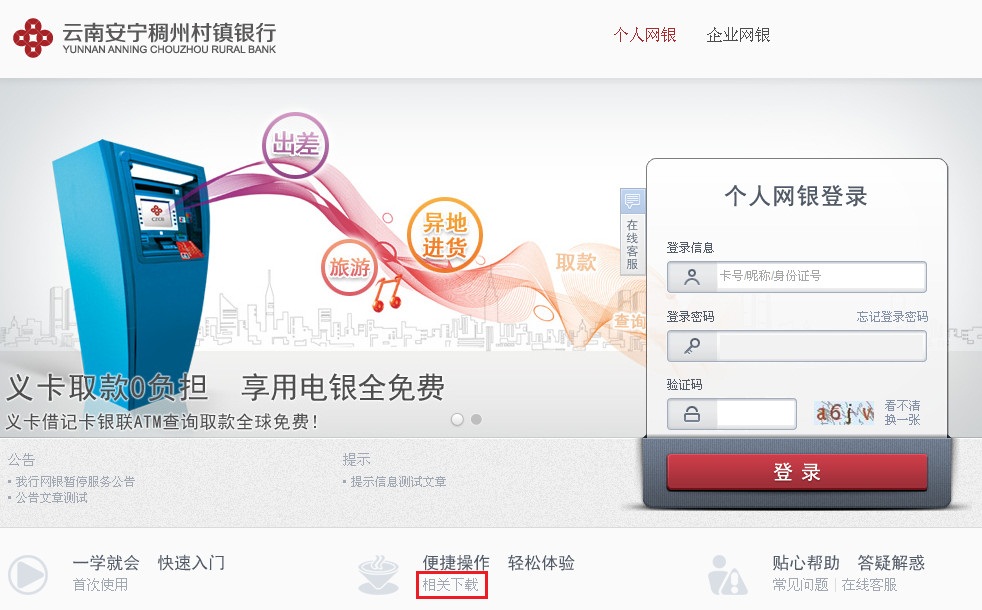982x610 pixels.
Task: Select the second banner carousel dot
Action: [x=477, y=420]
